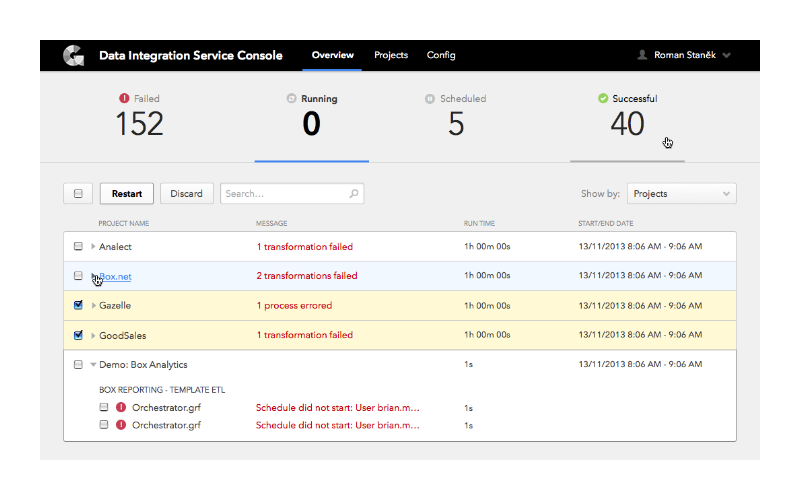800x500 pixels.
Task: Click the search magnifier icon
Action: [354, 193]
